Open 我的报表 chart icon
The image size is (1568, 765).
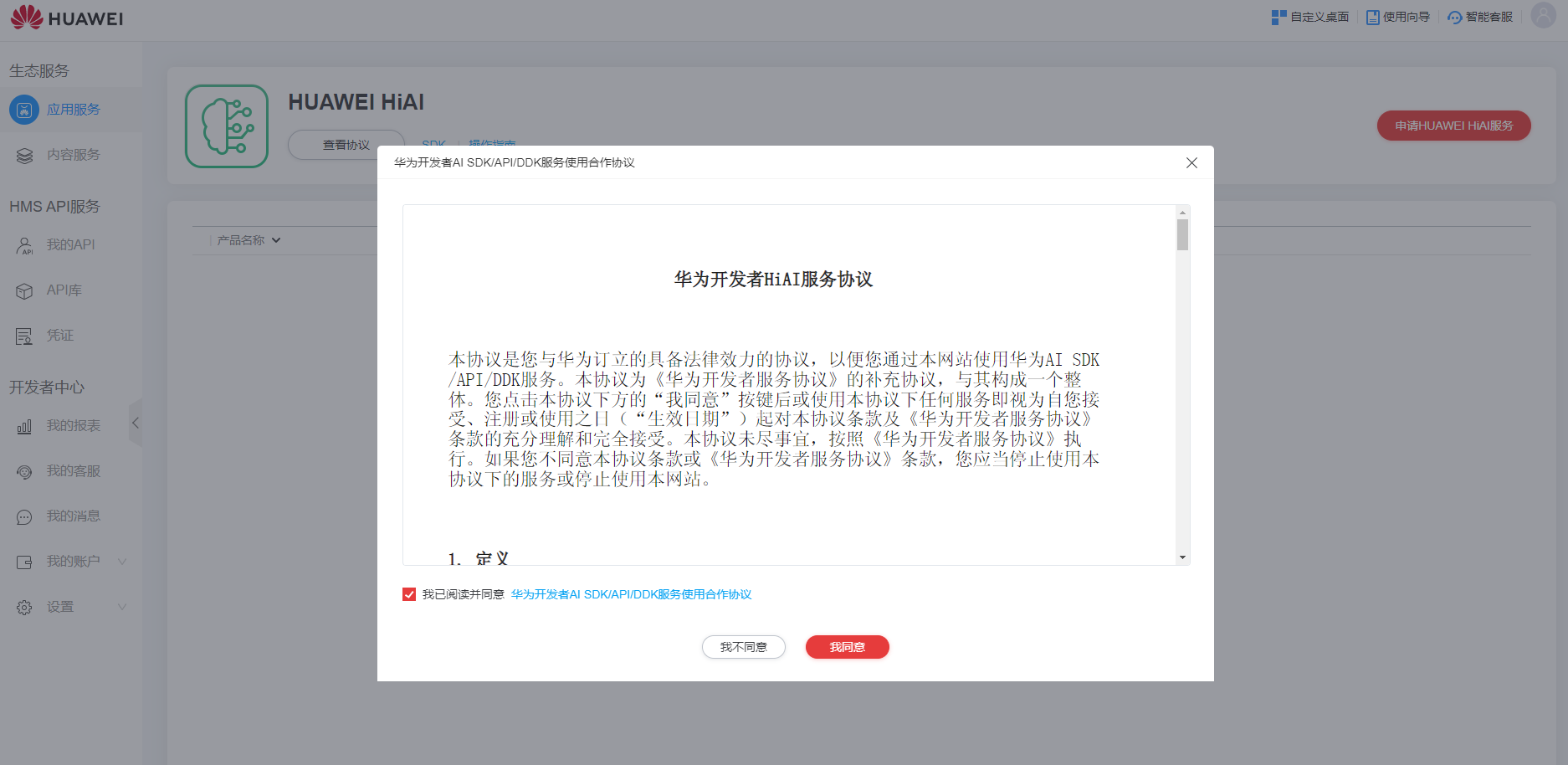click(x=24, y=426)
